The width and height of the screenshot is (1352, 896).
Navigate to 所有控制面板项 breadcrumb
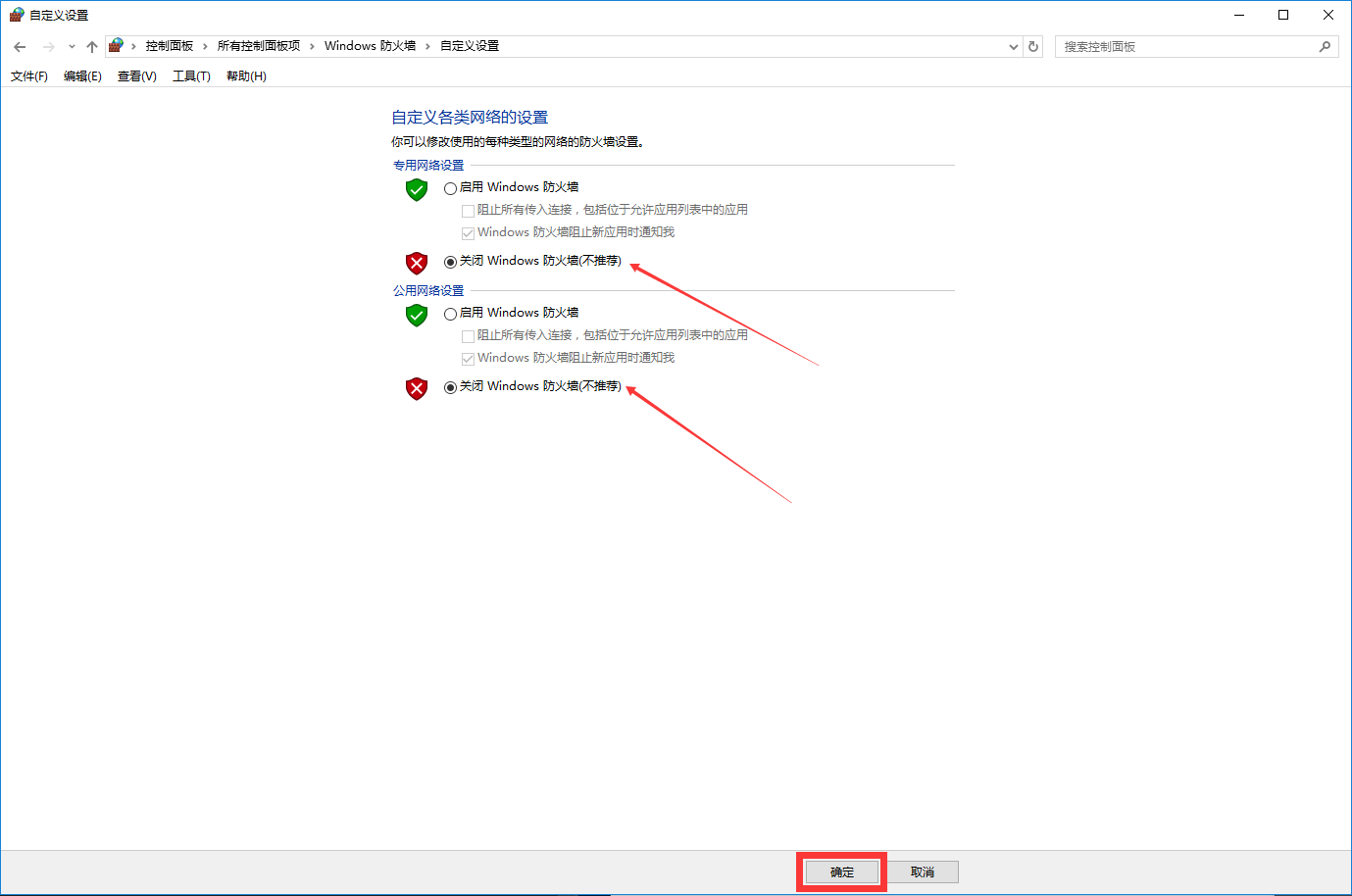tap(259, 46)
